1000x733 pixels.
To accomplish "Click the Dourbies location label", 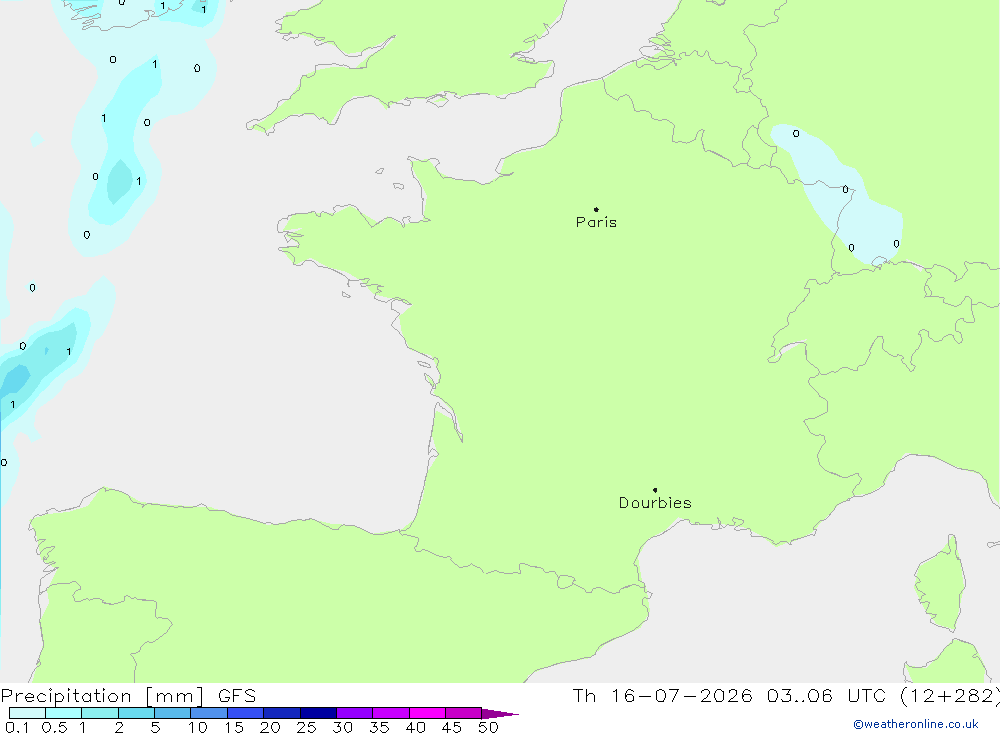I will [655, 503].
